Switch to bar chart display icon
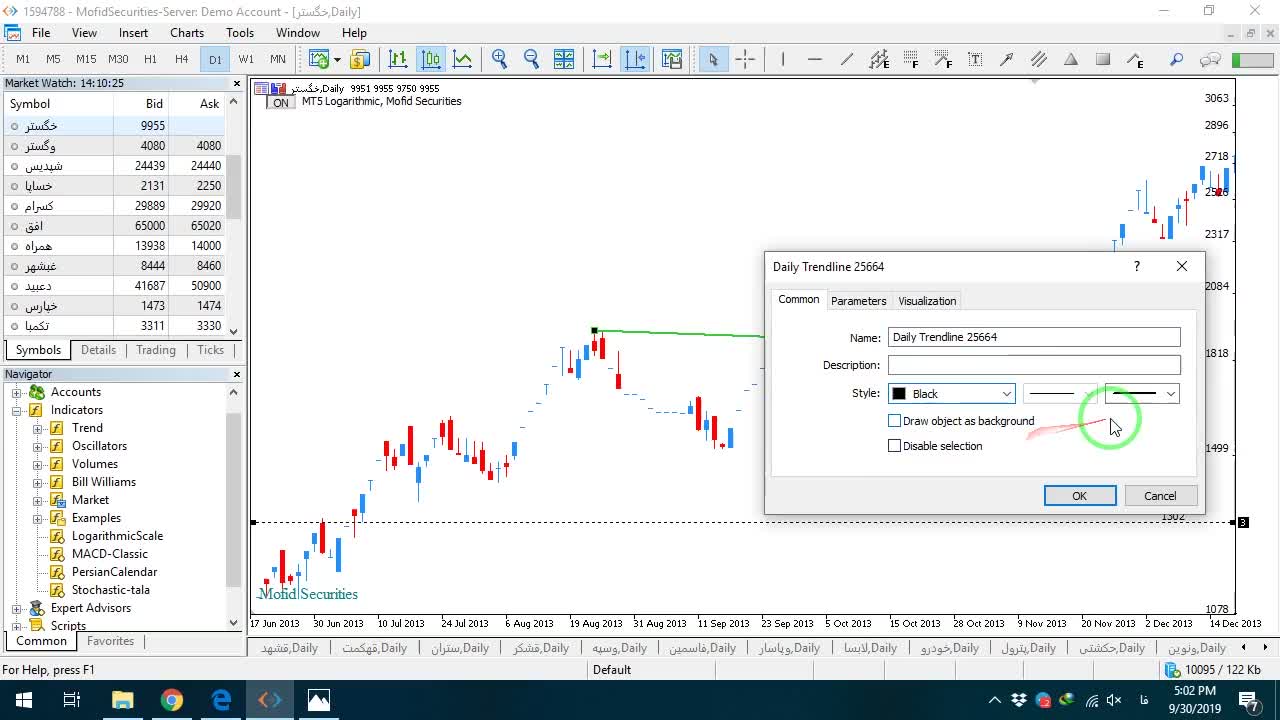Image resolution: width=1280 pixels, height=720 pixels. [398, 59]
